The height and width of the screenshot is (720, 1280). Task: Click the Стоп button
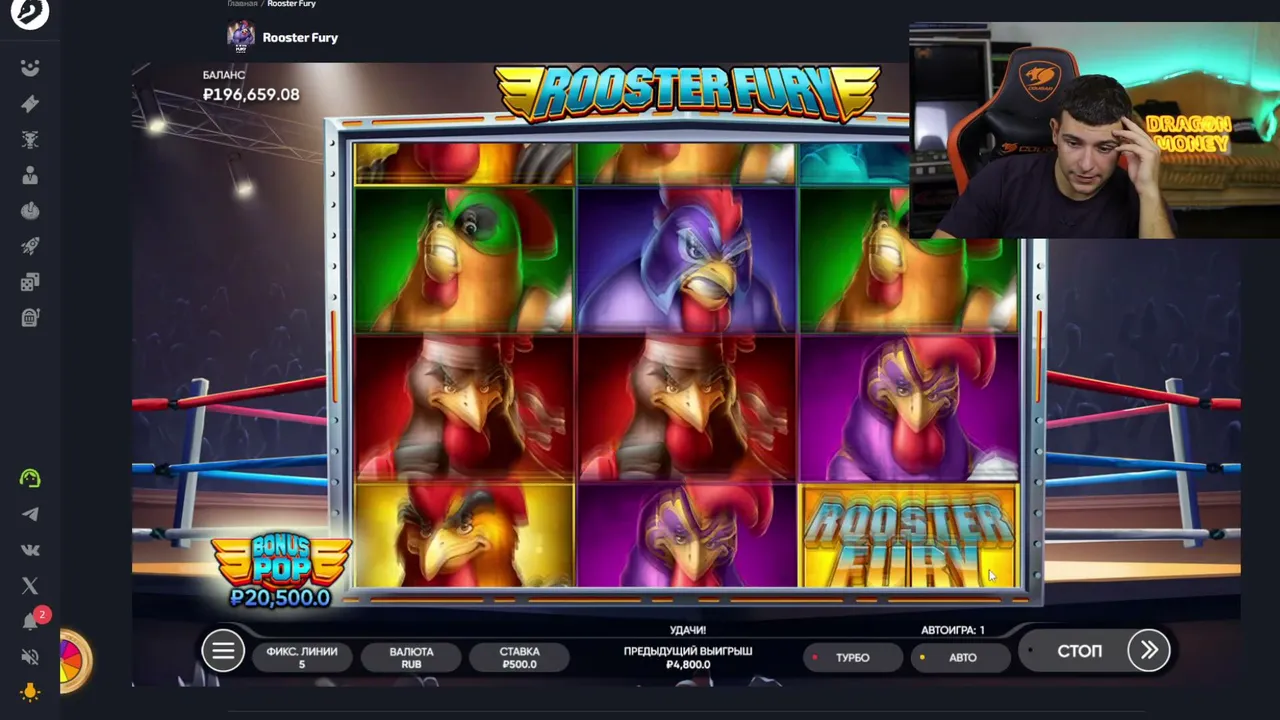click(1079, 651)
